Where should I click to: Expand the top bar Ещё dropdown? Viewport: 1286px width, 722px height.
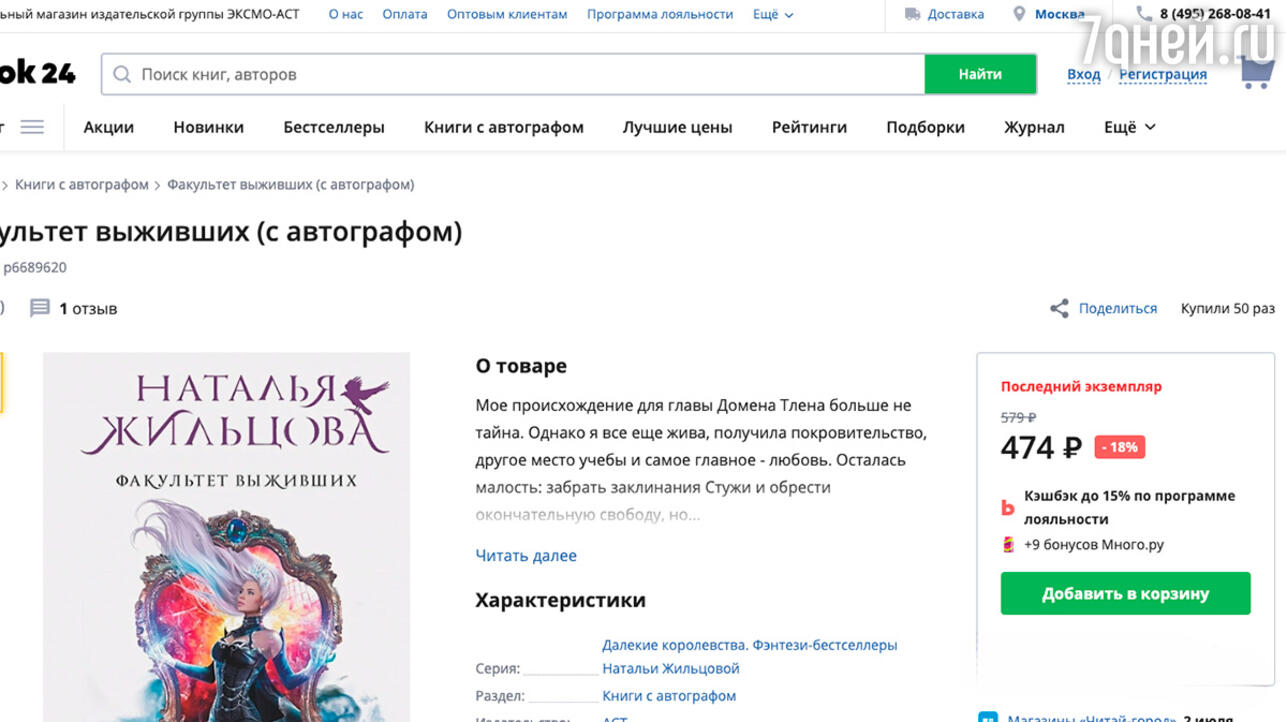click(773, 14)
